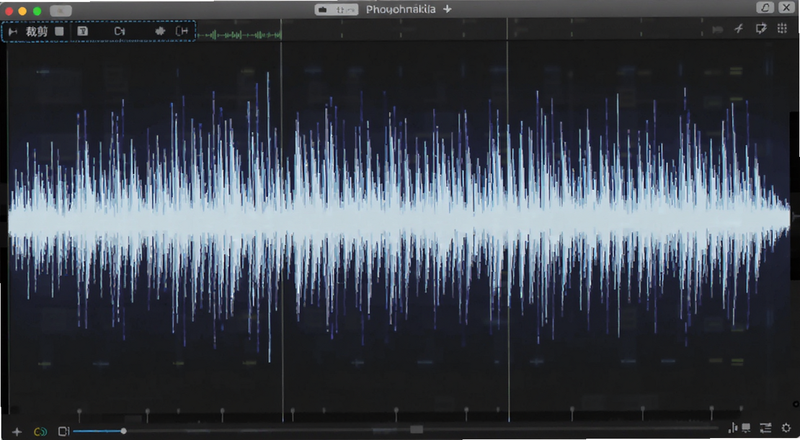This screenshot has width=800, height=440.
Task: Click the gray square stop button in toolbar
Action: pos(59,31)
